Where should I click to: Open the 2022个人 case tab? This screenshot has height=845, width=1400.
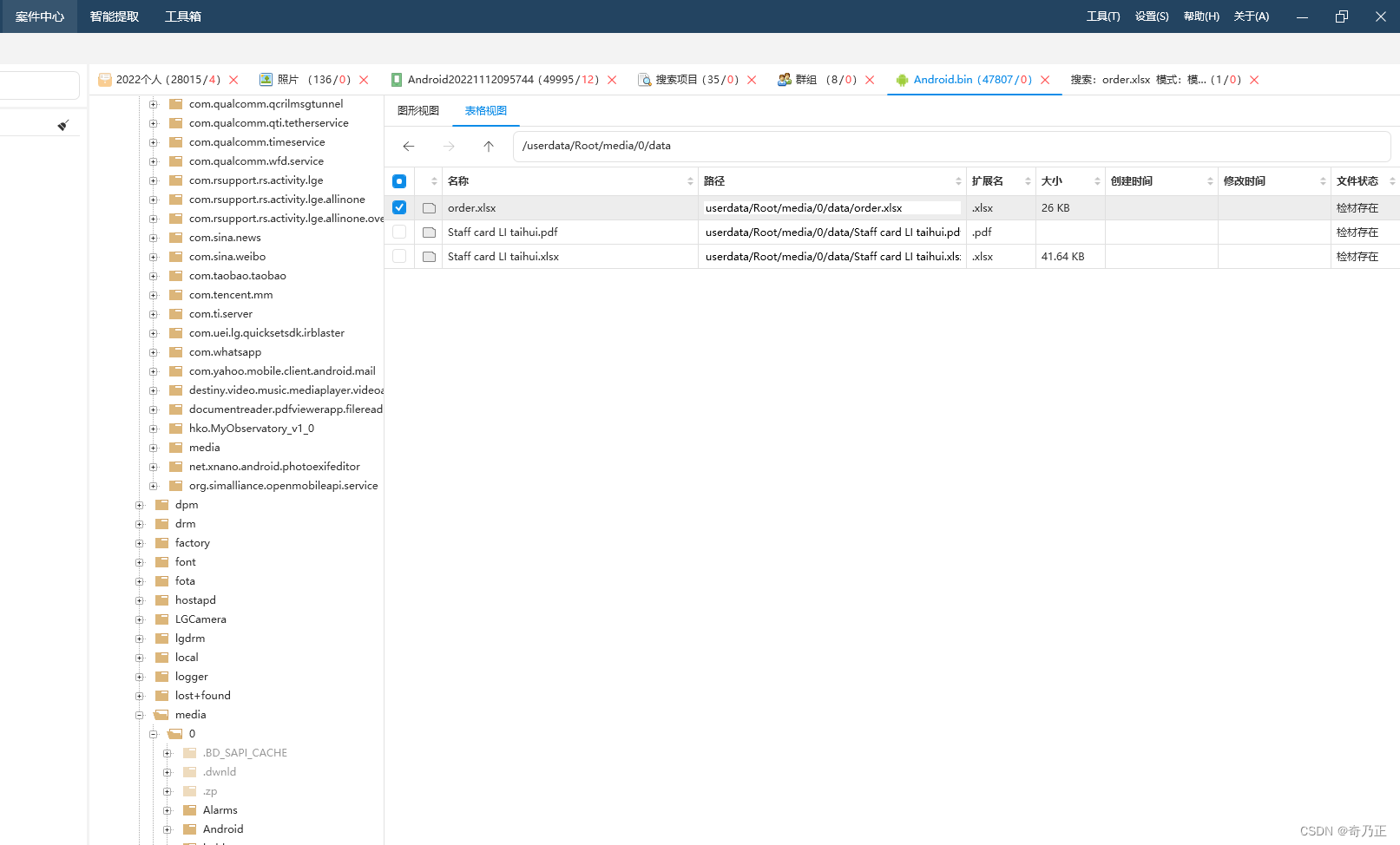pos(160,80)
